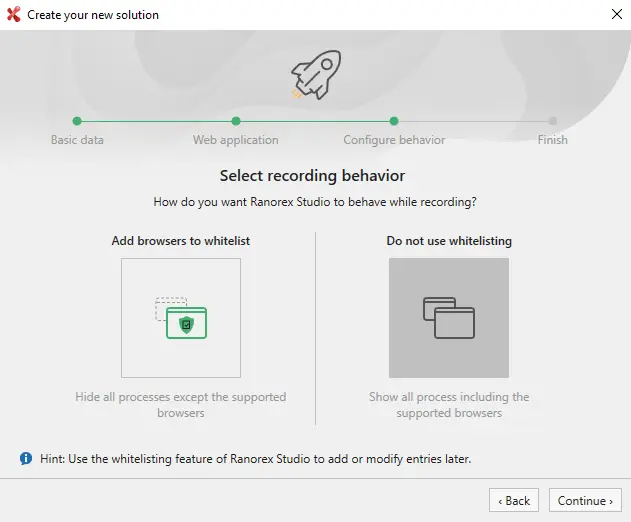Open the Configure behavior step label

pos(394,140)
